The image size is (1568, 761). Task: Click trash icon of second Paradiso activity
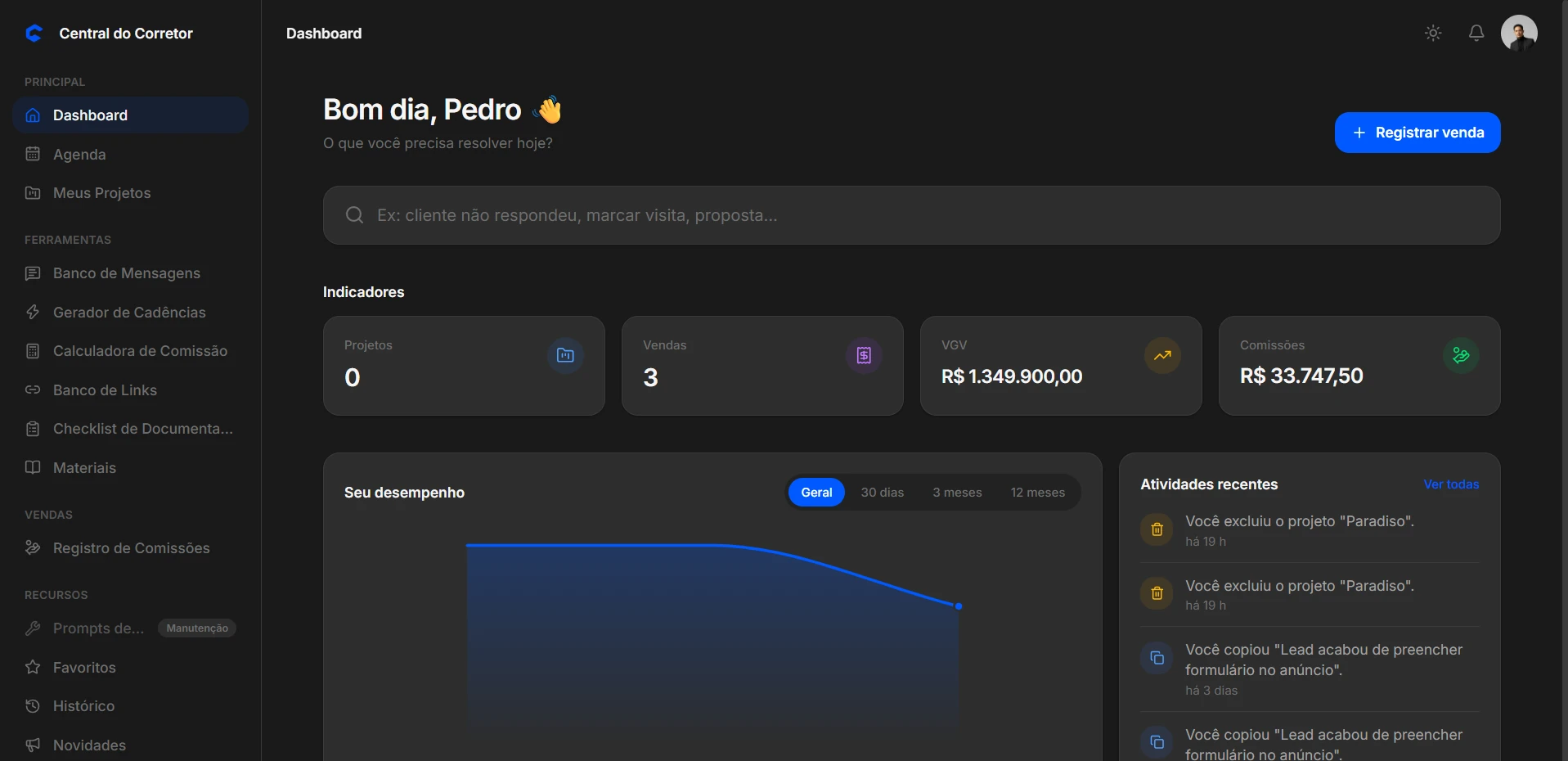pyautogui.click(x=1157, y=593)
